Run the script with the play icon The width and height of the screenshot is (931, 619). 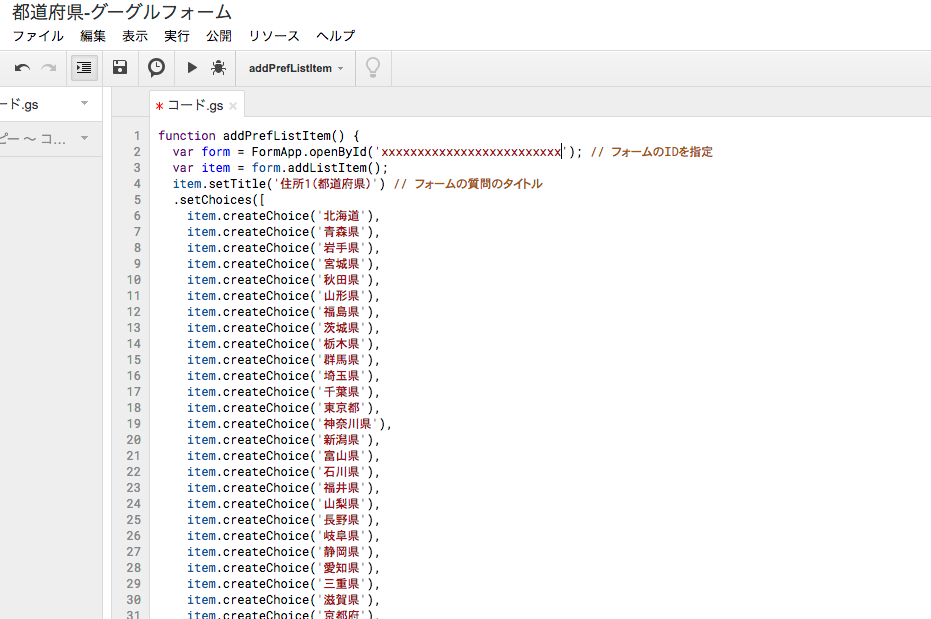click(x=191, y=68)
